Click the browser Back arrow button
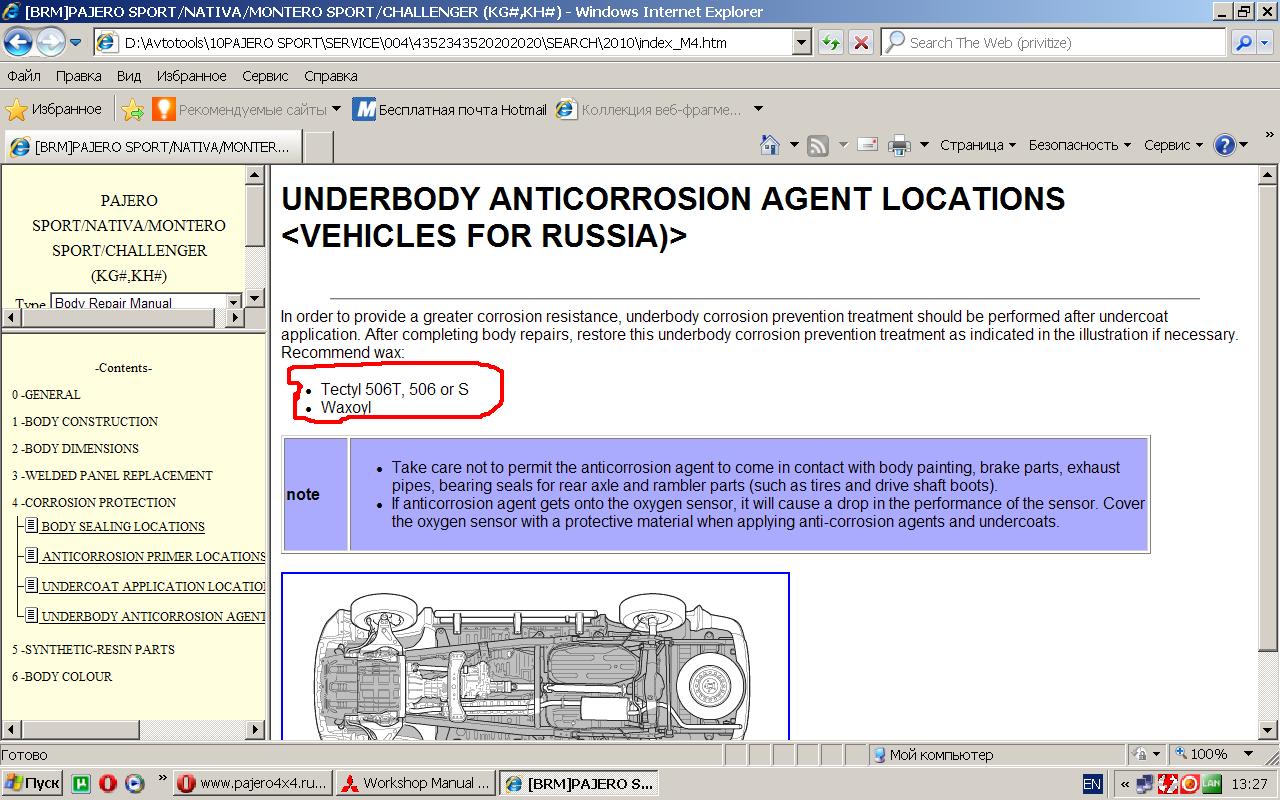1280x800 pixels. tap(18, 42)
